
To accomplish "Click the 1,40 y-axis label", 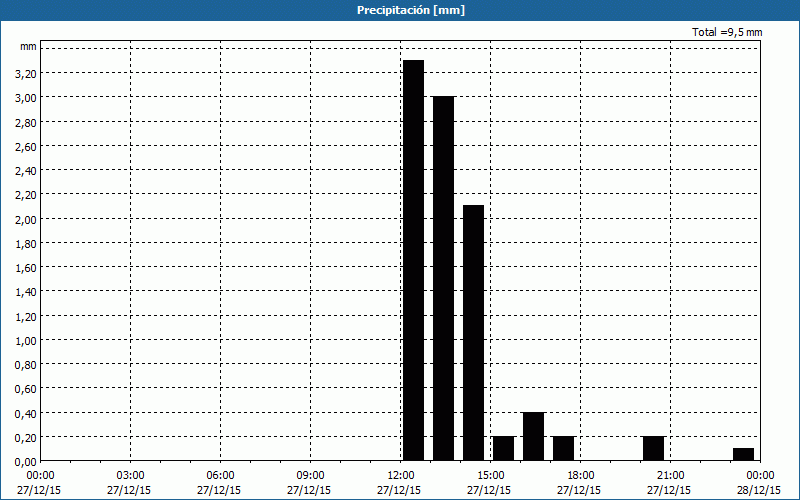I will point(26,292).
